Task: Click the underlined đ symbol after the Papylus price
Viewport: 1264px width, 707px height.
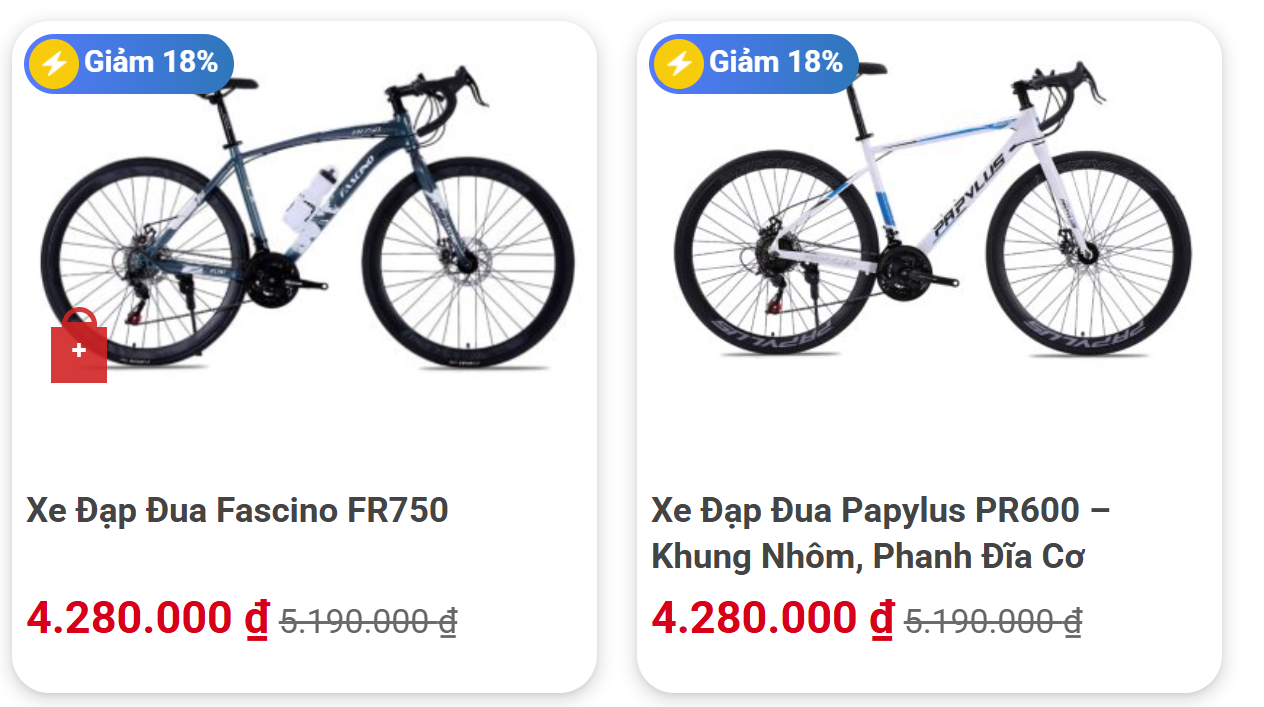Action: coord(882,619)
